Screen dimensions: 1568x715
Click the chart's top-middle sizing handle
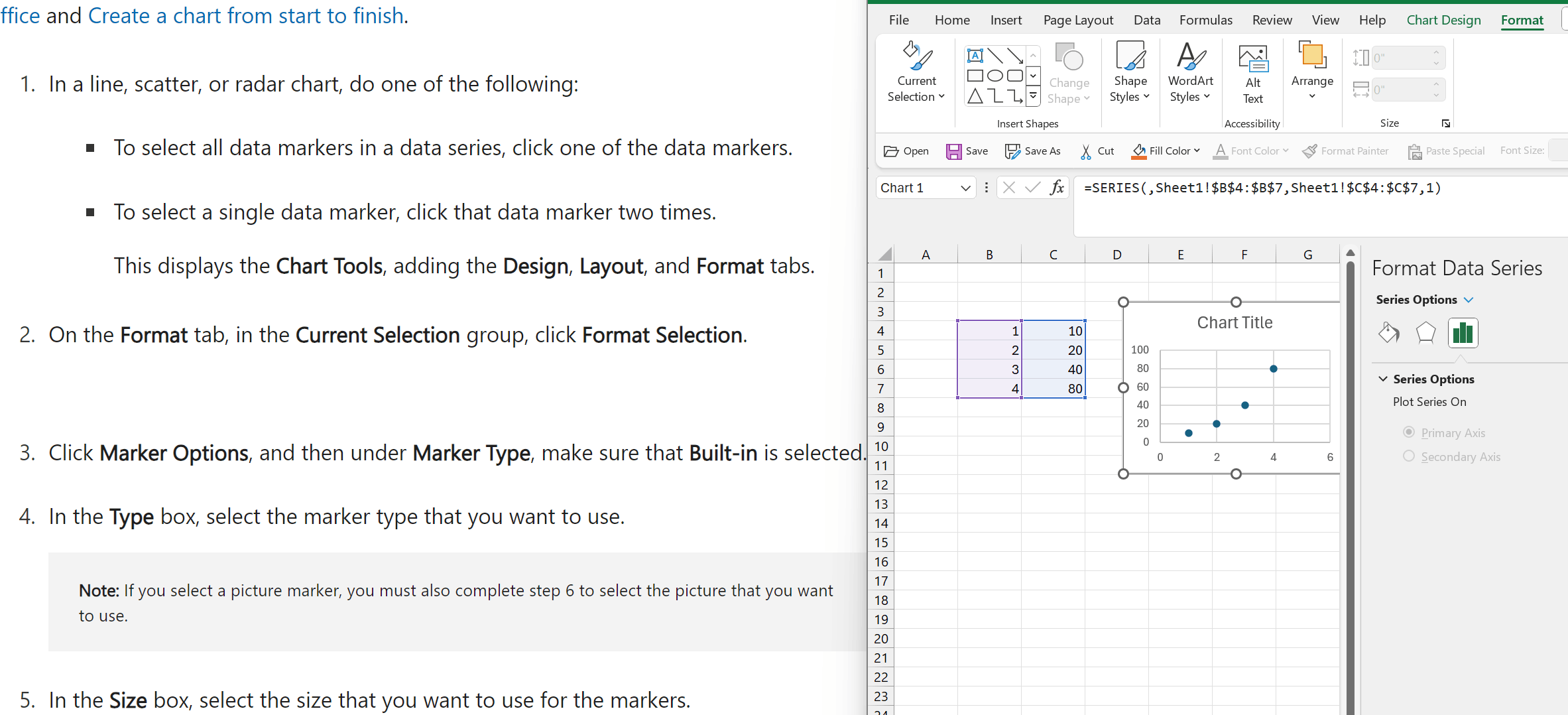point(1236,302)
